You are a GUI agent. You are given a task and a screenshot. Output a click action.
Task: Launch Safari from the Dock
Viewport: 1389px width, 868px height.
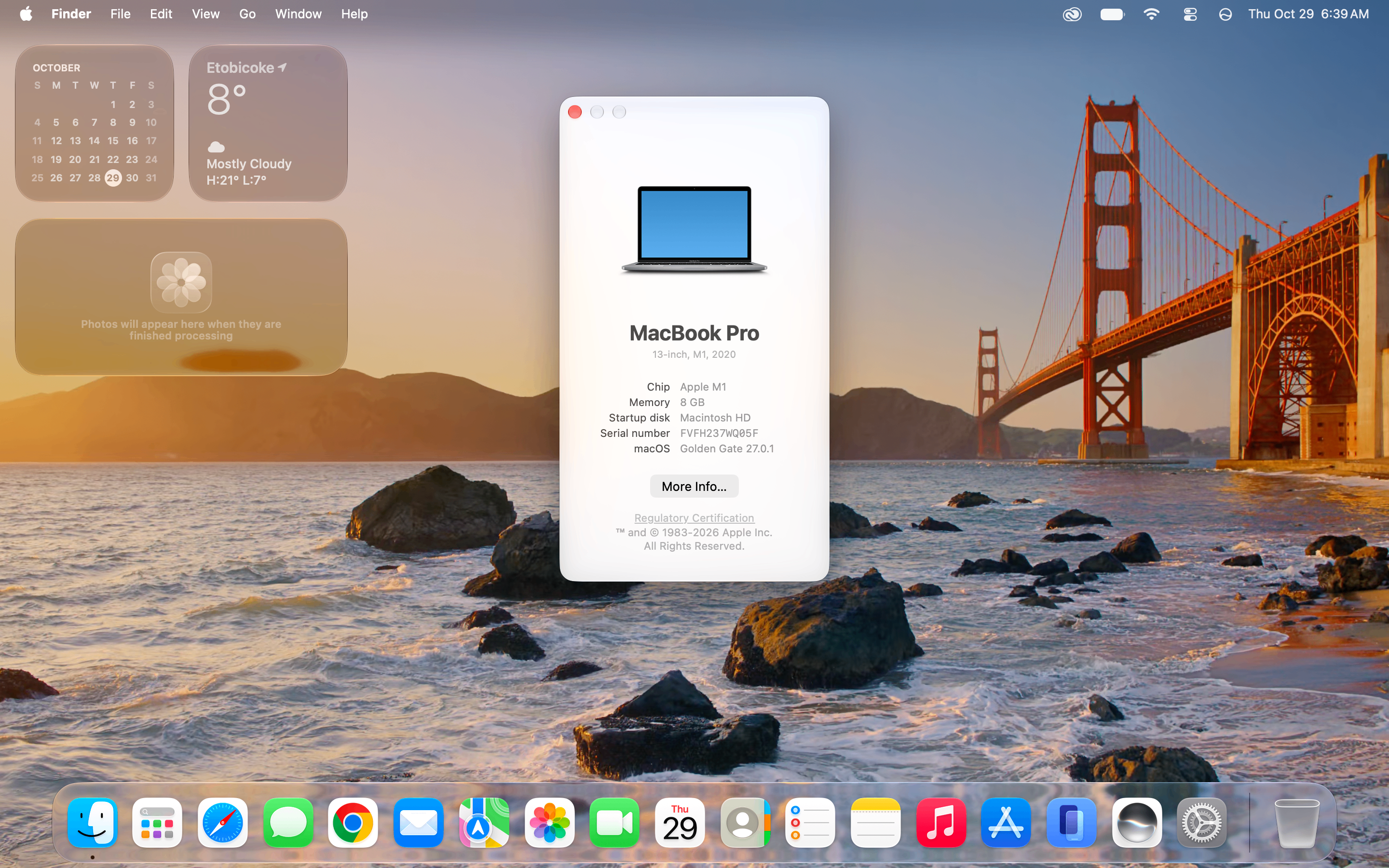point(223,823)
